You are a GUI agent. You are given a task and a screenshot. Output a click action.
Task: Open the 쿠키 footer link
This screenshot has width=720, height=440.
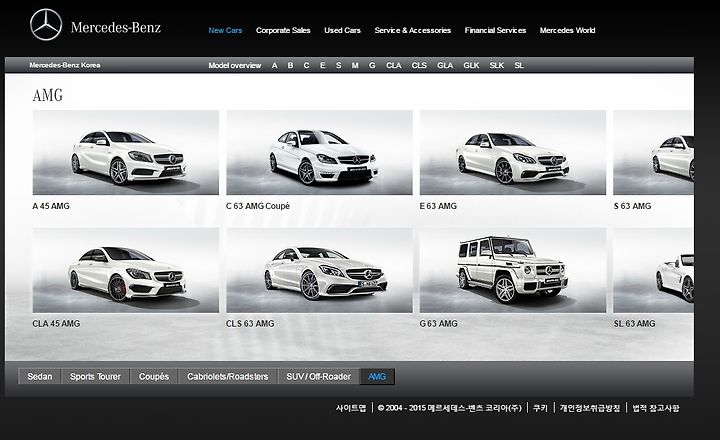540,408
